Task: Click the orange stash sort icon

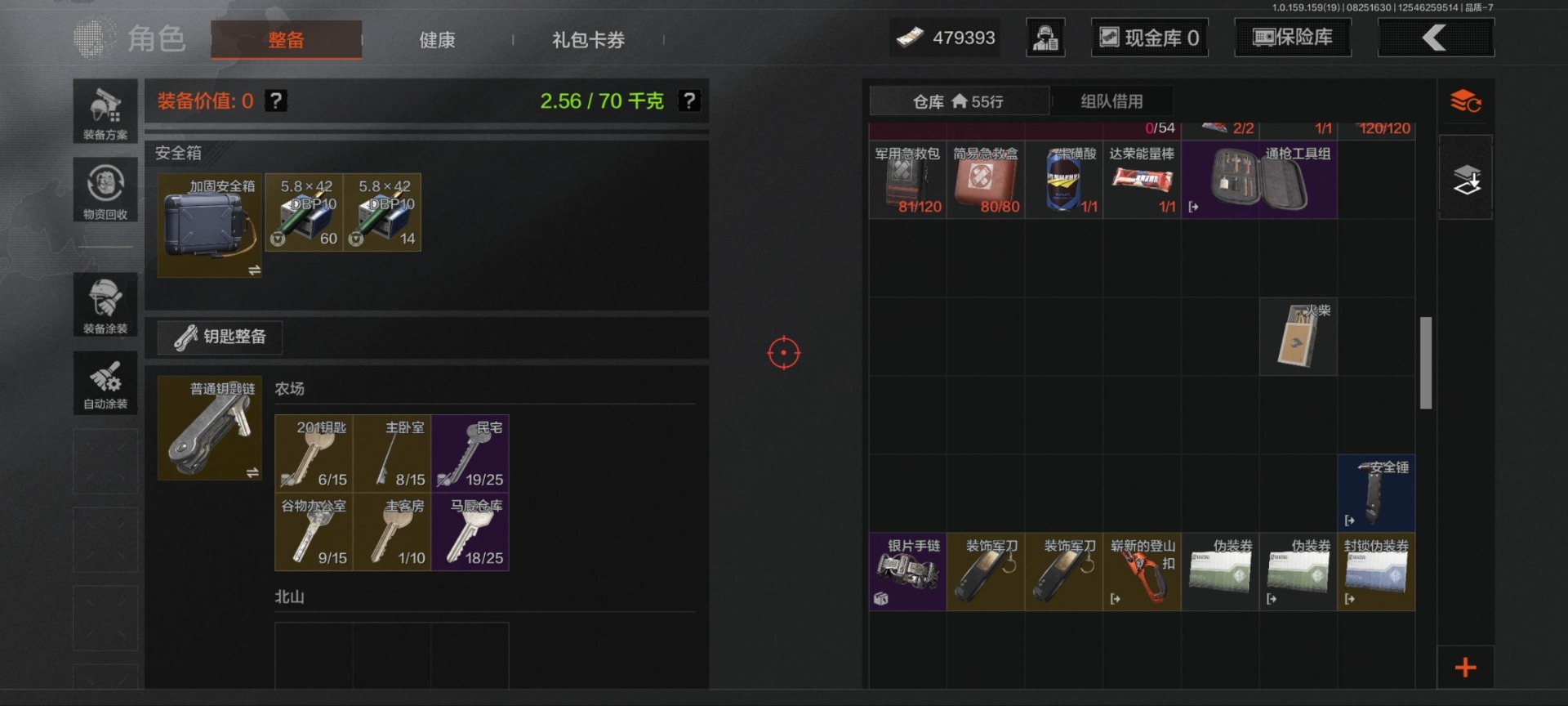Action: coord(1466,101)
